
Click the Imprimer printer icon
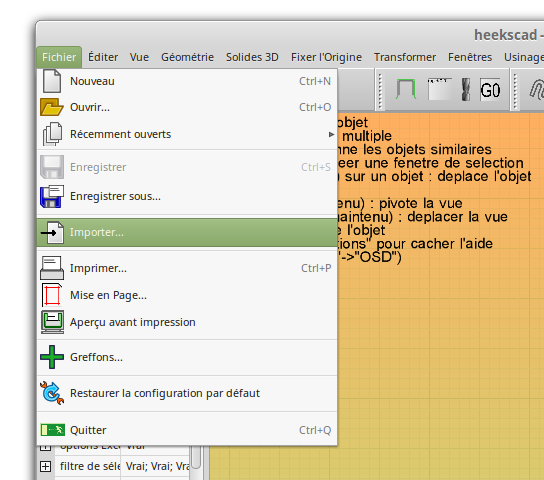(52, 268)
